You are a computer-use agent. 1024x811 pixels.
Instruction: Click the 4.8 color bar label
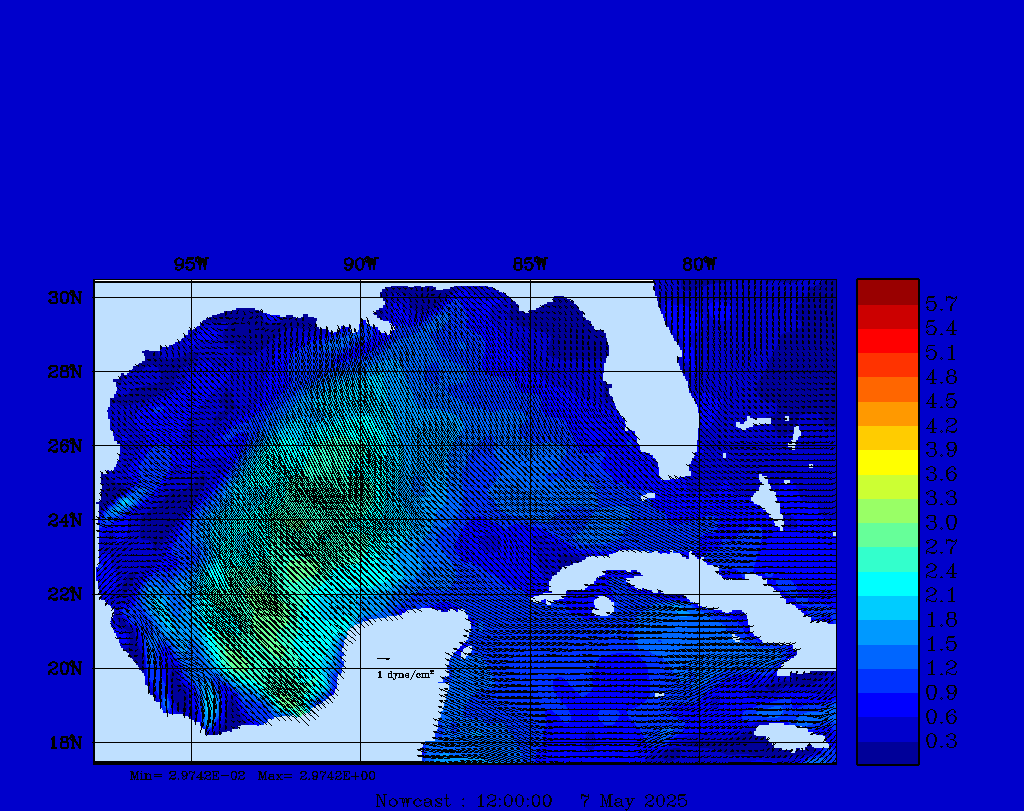pyautogui.click(x=941, y=377)
